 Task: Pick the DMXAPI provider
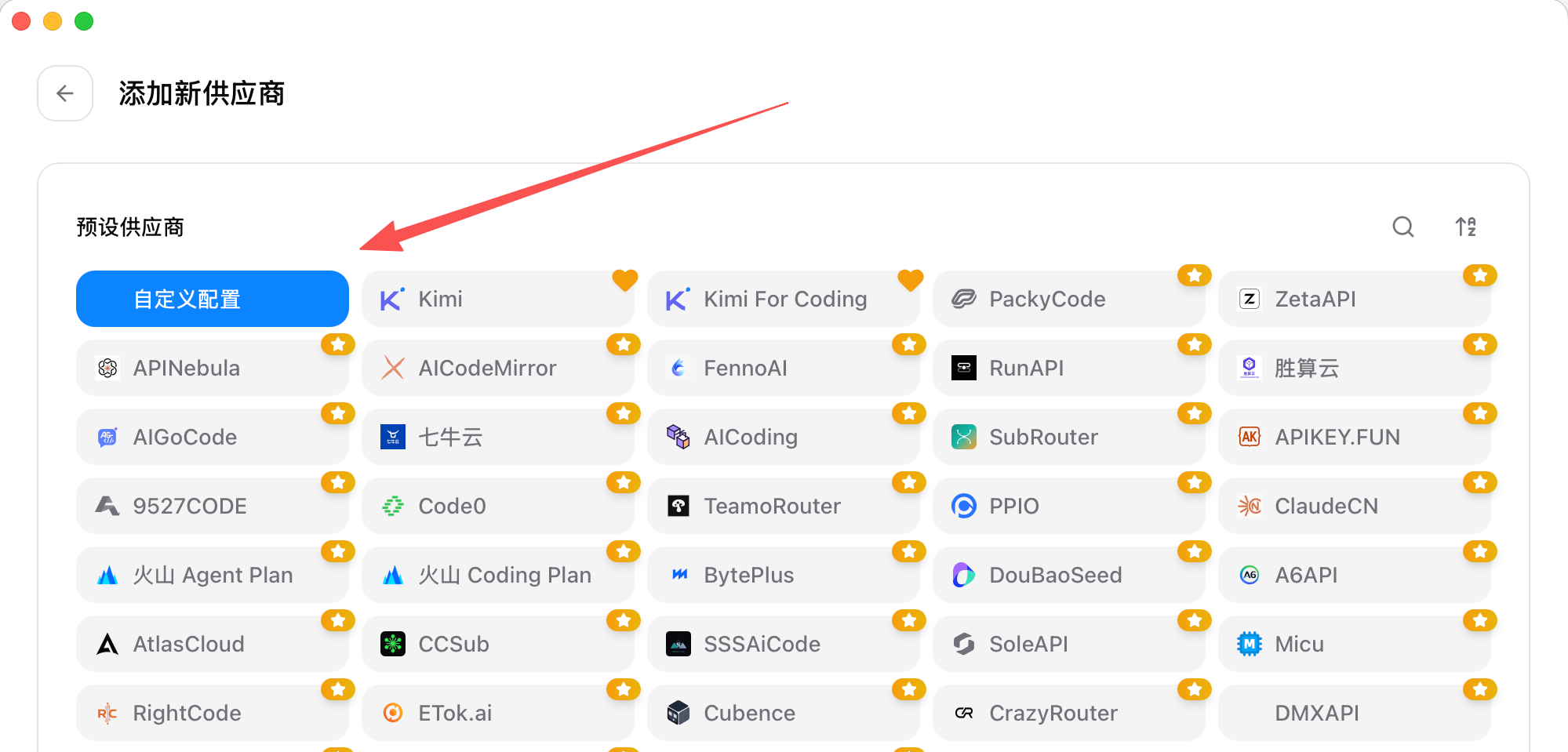pyautogui.click(x=1355, y=713)
